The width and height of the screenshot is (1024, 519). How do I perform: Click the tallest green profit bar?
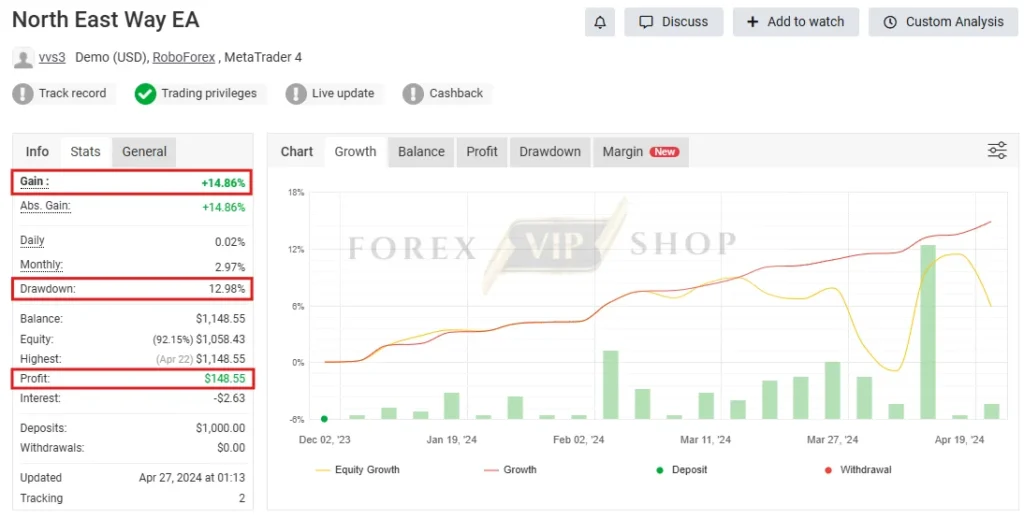tap(928, 332)
